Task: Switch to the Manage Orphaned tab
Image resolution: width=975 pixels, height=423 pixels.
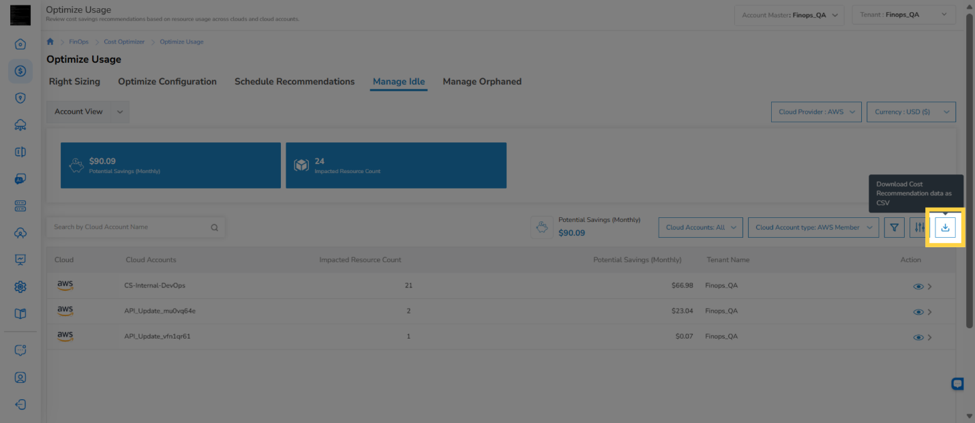Action: coord(482,81)
